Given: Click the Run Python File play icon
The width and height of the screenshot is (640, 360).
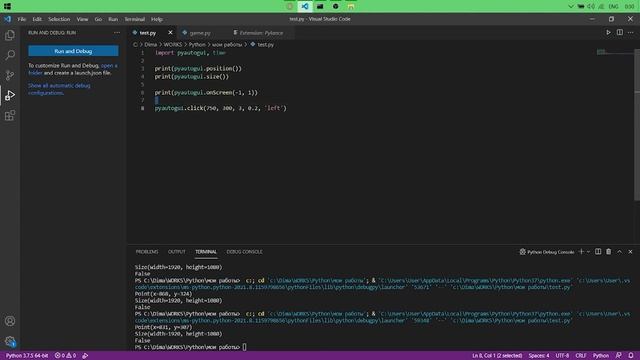Looking at the screenshot, I should click(608, 33).
